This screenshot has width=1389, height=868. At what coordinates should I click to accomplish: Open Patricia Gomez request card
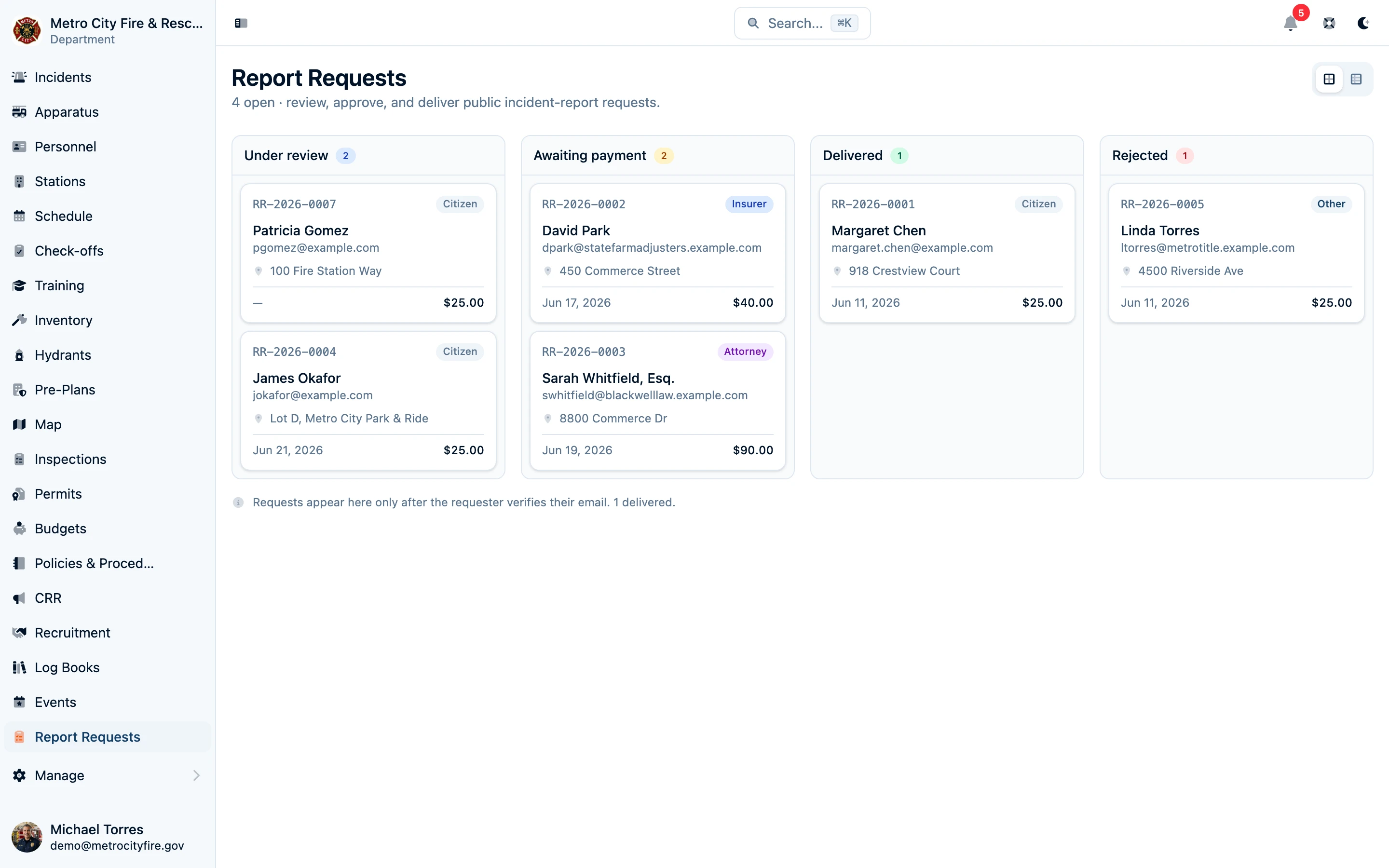pos(368,253)
